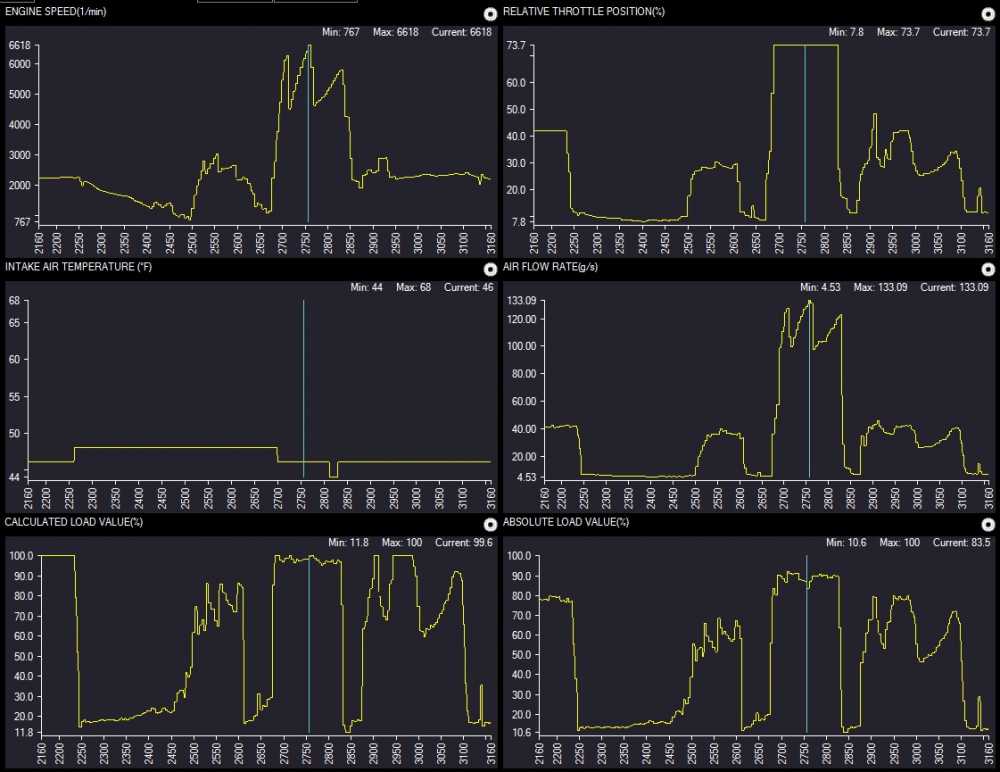
Task: Click the 'Current: 6618' readout on Engine Speed
Action: 463,32
